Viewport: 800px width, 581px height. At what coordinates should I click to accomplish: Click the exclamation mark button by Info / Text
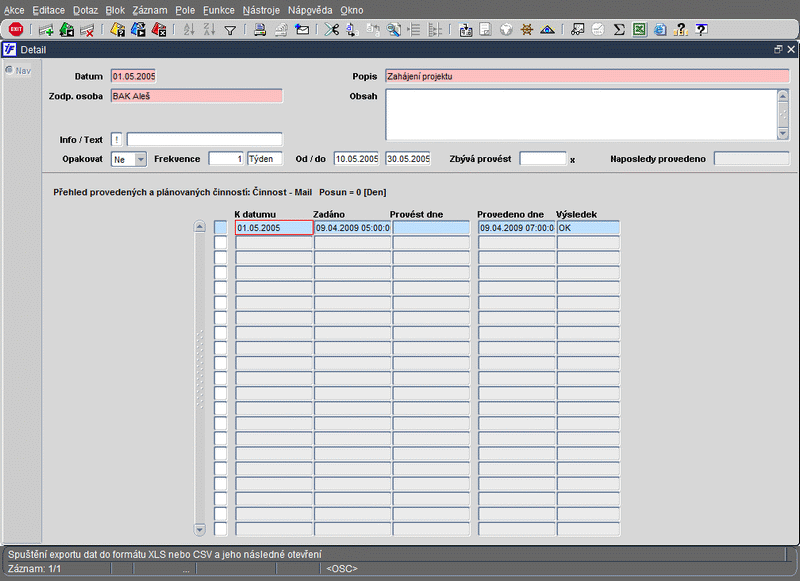[116, 140]
